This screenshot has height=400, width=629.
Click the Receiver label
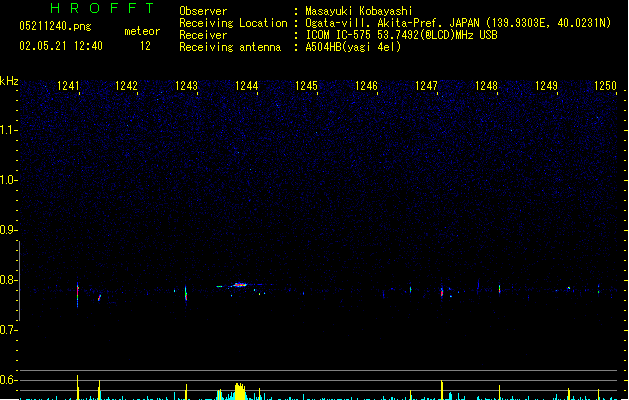[x=203, y=35]
